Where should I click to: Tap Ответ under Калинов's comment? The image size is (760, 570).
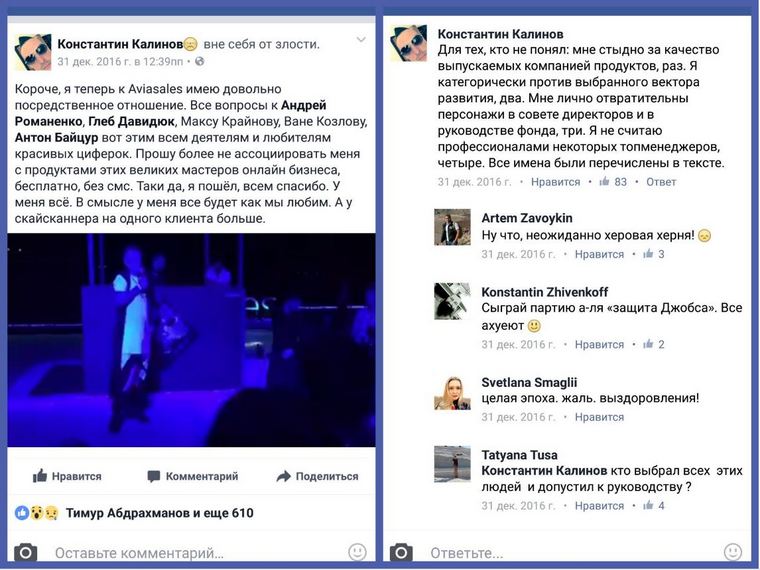click(661, 182)
